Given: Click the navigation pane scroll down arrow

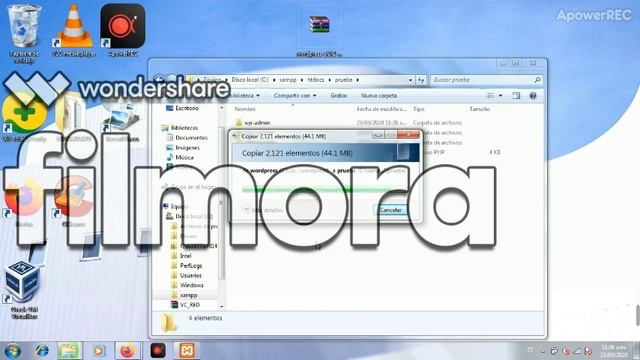Looking at the screenshot, I should (x=222, y=306).
